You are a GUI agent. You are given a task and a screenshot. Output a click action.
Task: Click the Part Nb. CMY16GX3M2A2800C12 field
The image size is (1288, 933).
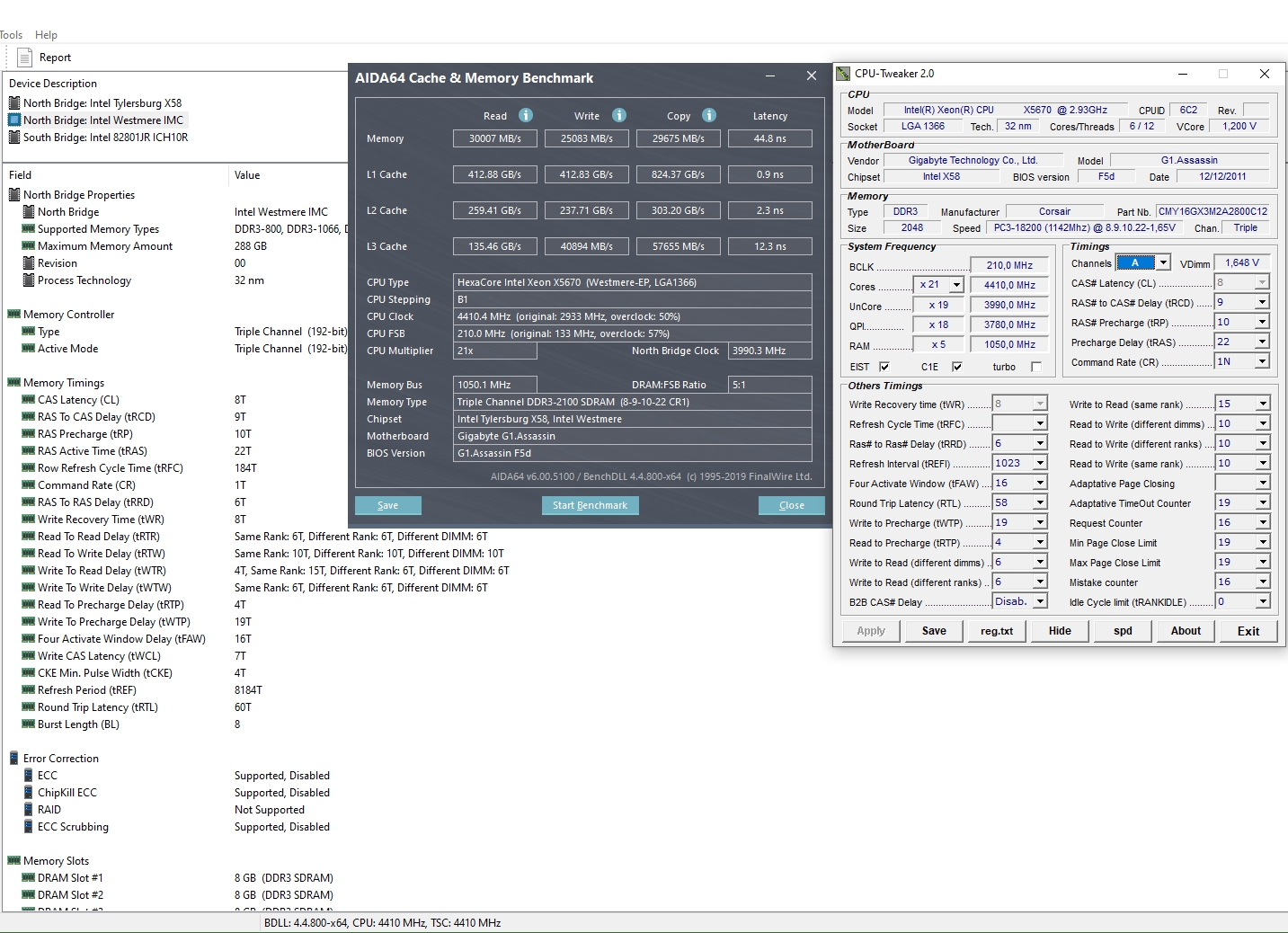[x=1212, y=211]
